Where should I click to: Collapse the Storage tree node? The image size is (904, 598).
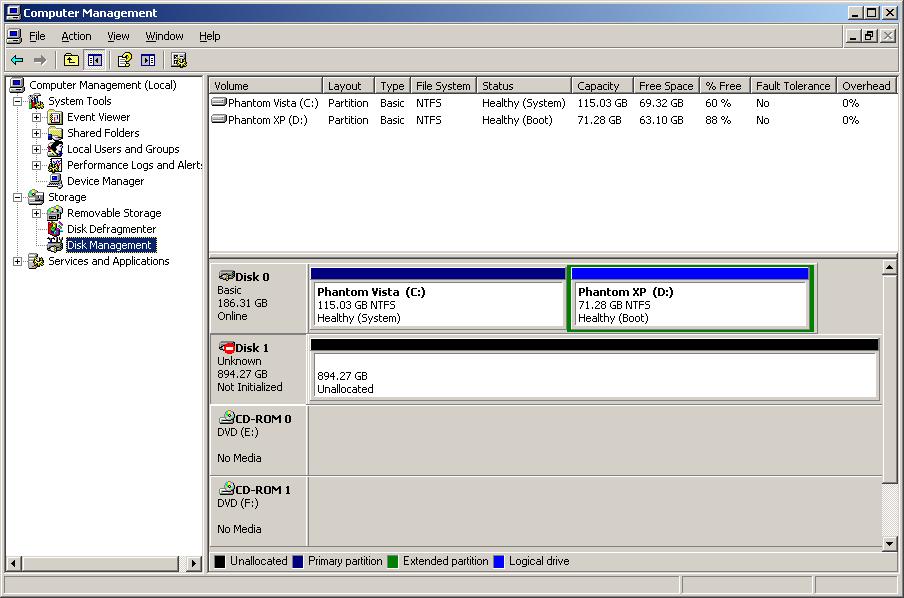coord(18,197)
